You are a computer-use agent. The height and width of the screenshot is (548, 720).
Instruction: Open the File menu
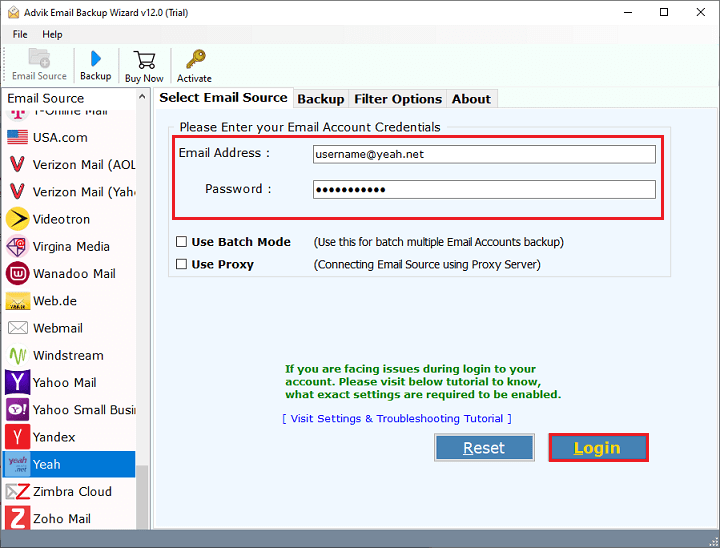[20, 34]
